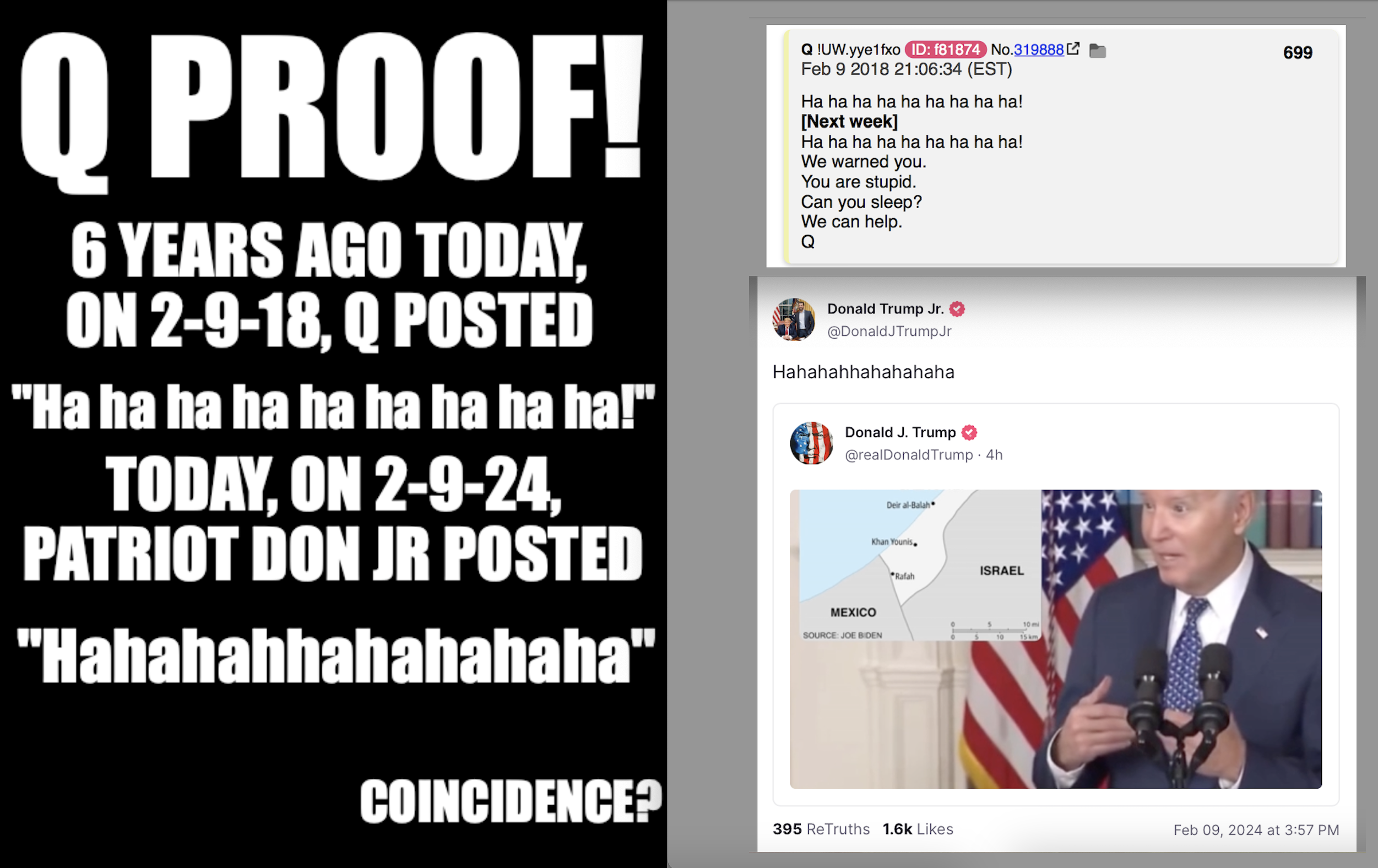Select the Q !UW.yye1fxo tripcode name
1378x868 pixels.
(850, 50)
